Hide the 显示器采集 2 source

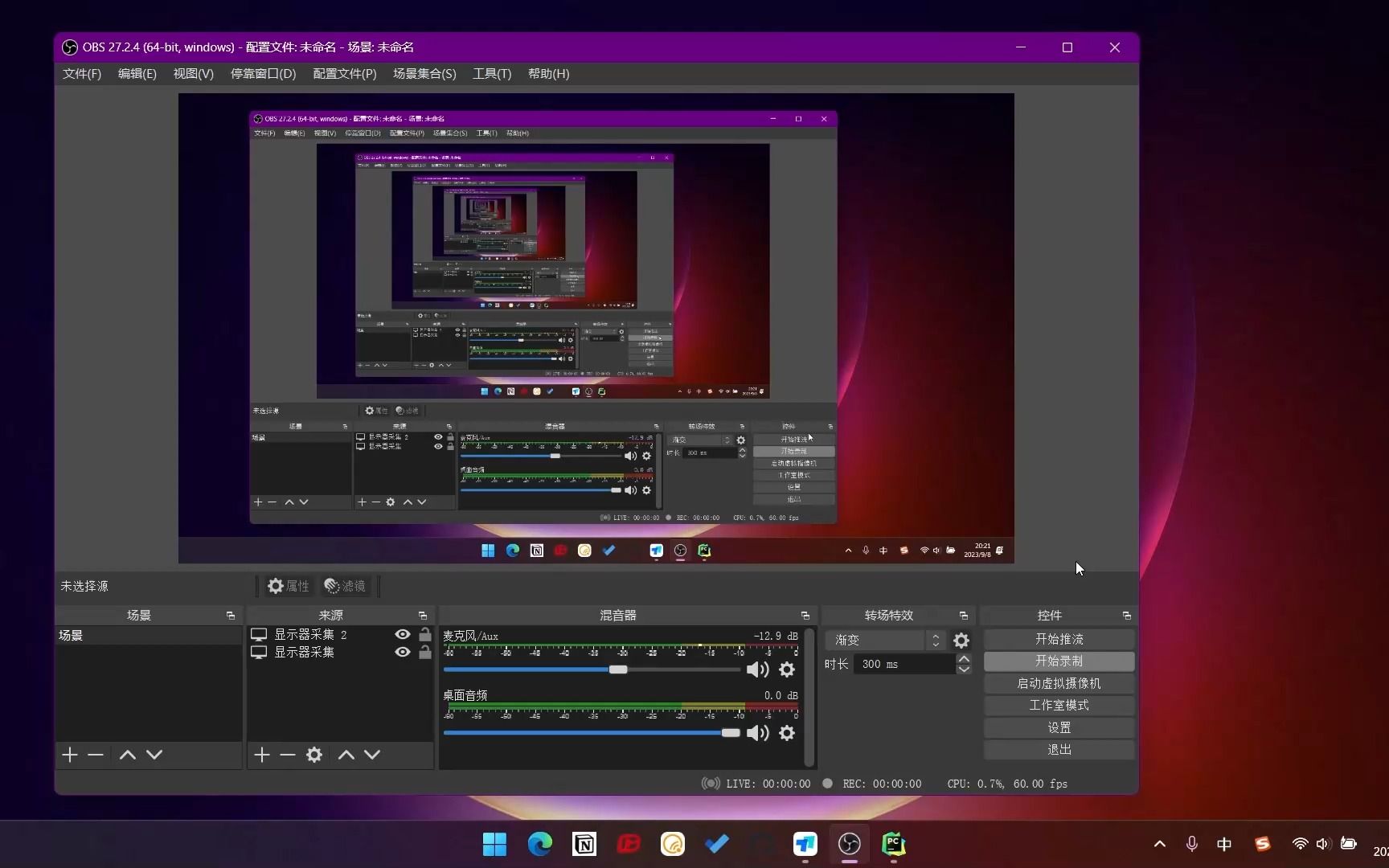(402, 634)
